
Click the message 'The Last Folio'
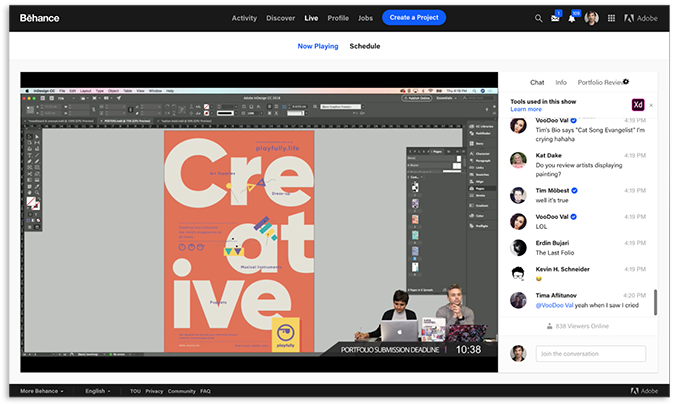[x=555, y=253]
